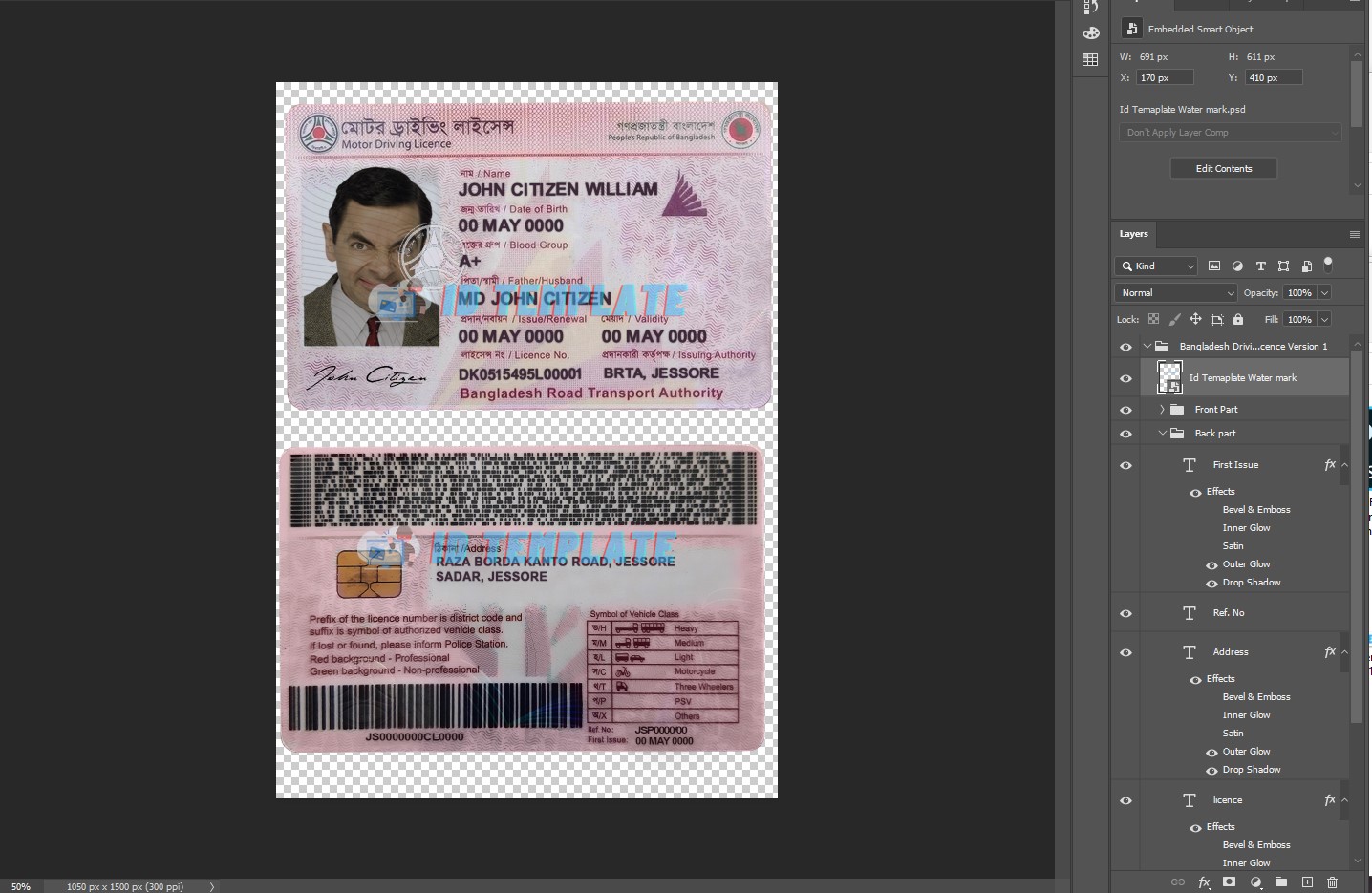Open Don't Apply Layer Comp dropdown

pos(1231,133)
